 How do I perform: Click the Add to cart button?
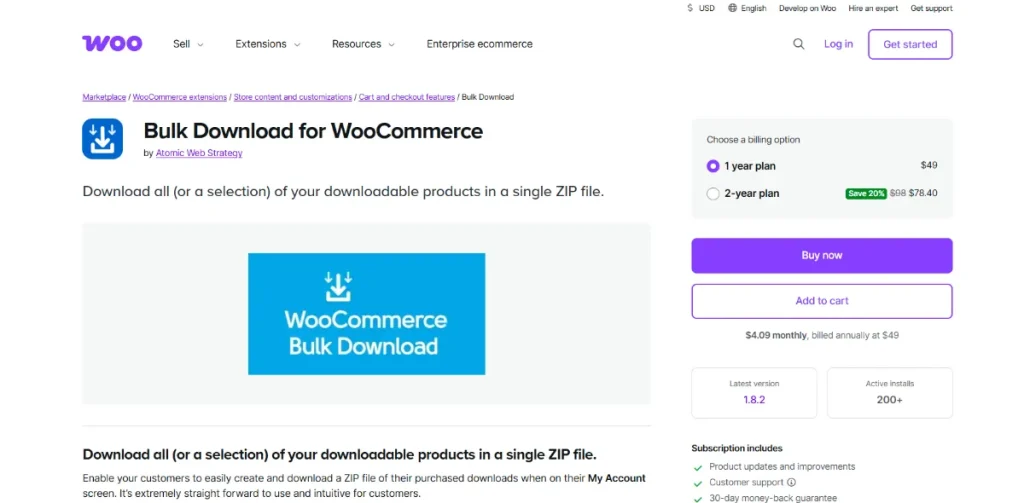(821, 301)
